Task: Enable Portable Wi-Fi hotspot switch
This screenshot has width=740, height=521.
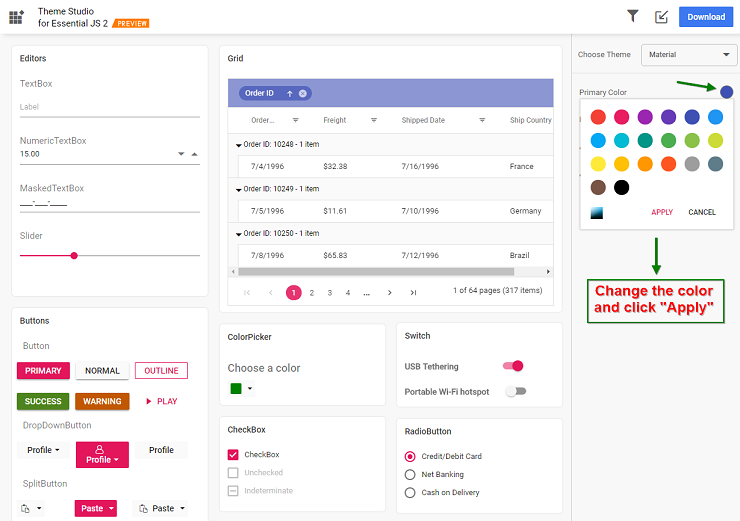Action: point(515,391)
